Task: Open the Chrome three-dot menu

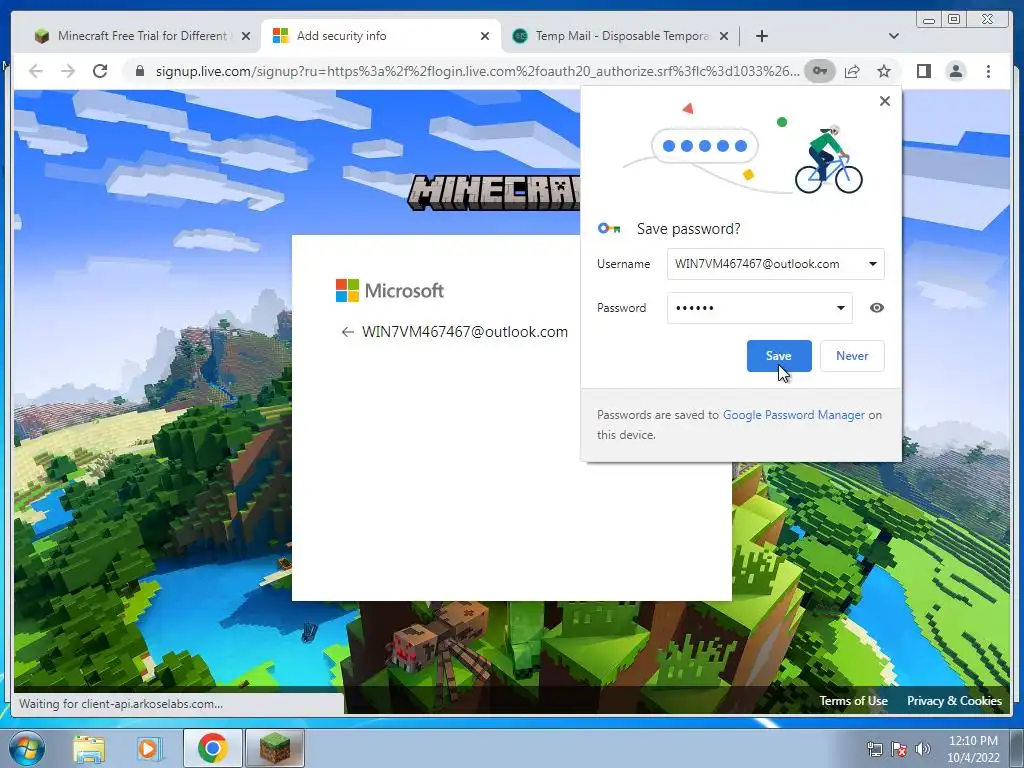Action: point(988,71)
